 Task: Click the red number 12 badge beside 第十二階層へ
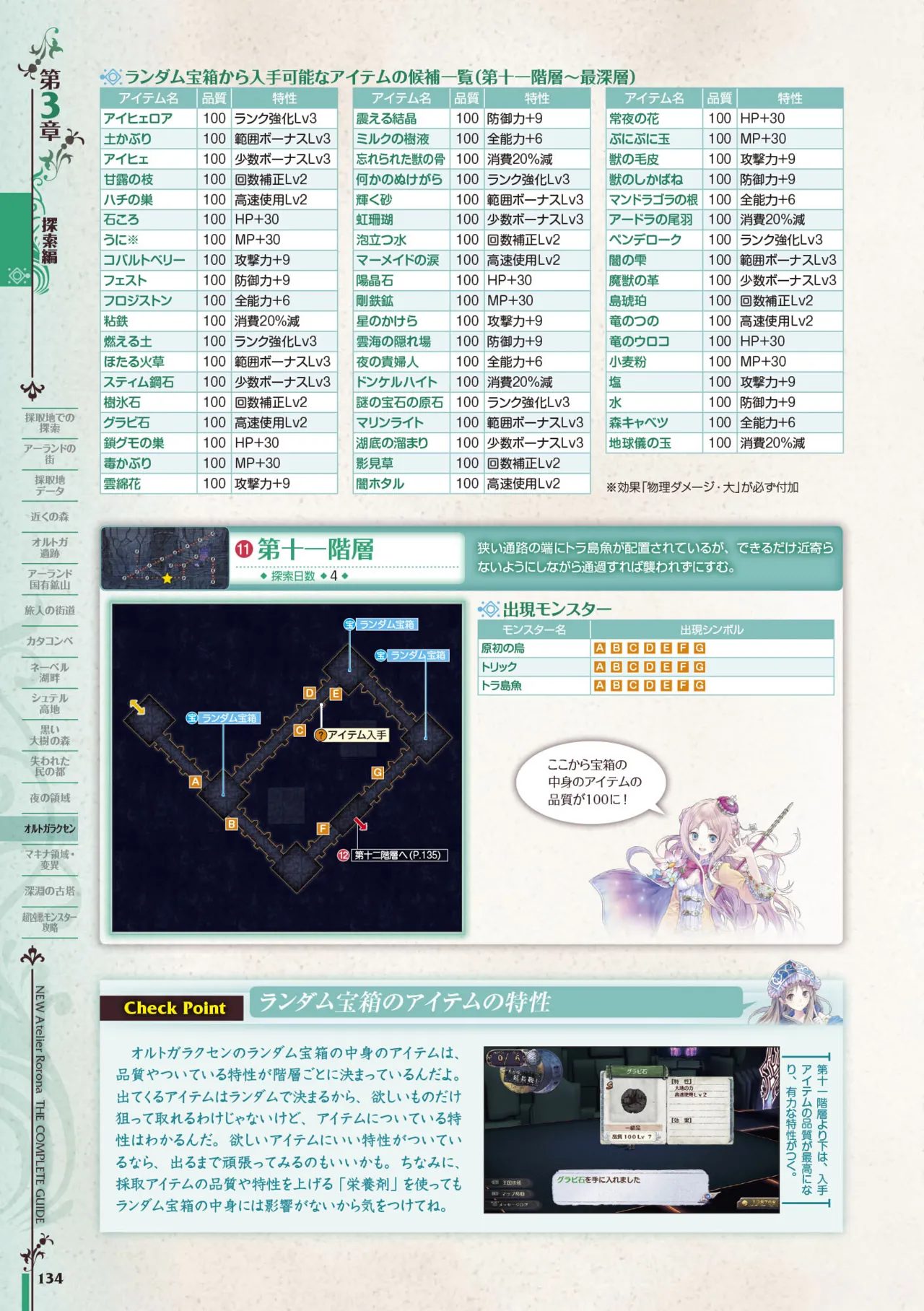[x=344, y=855]
